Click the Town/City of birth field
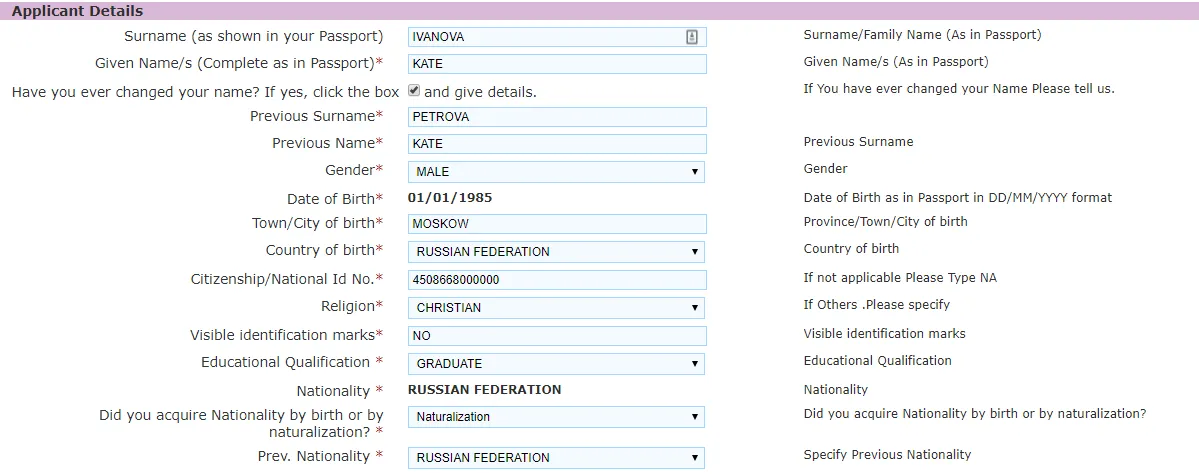 [557, 224]
